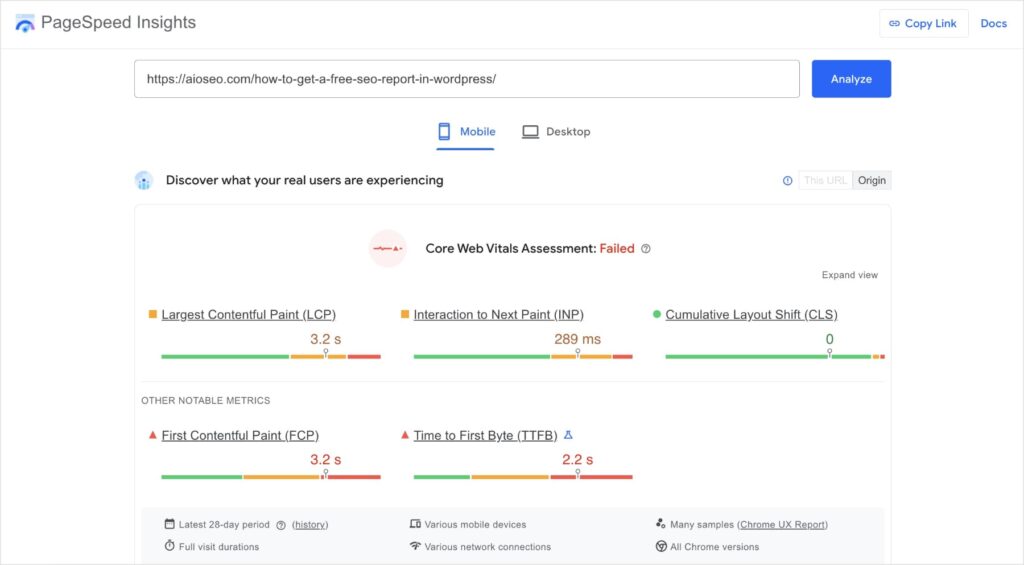Click the failed Core Web Vitals pulse icon
1024x565 pixels.
pyautogui.click(x=388, y=249)
